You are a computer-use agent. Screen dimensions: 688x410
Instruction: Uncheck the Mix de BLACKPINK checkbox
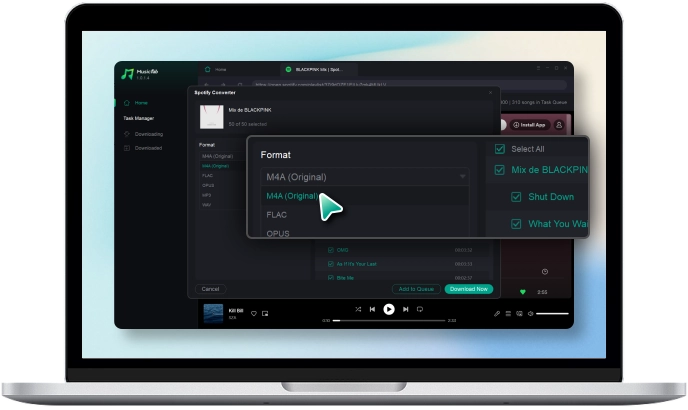[502, 170]
